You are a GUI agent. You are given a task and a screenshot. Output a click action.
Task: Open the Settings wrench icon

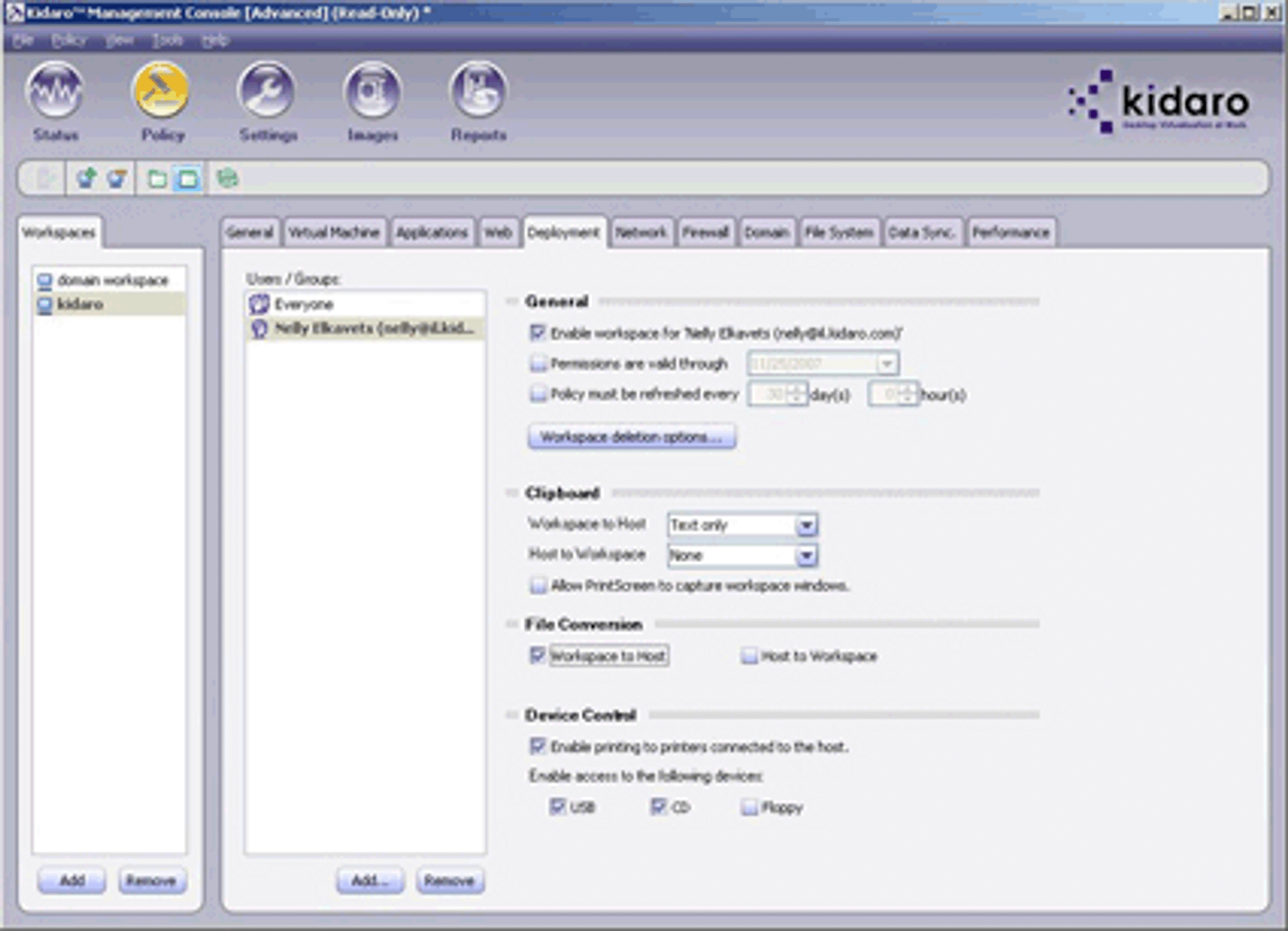click(267, 90)
